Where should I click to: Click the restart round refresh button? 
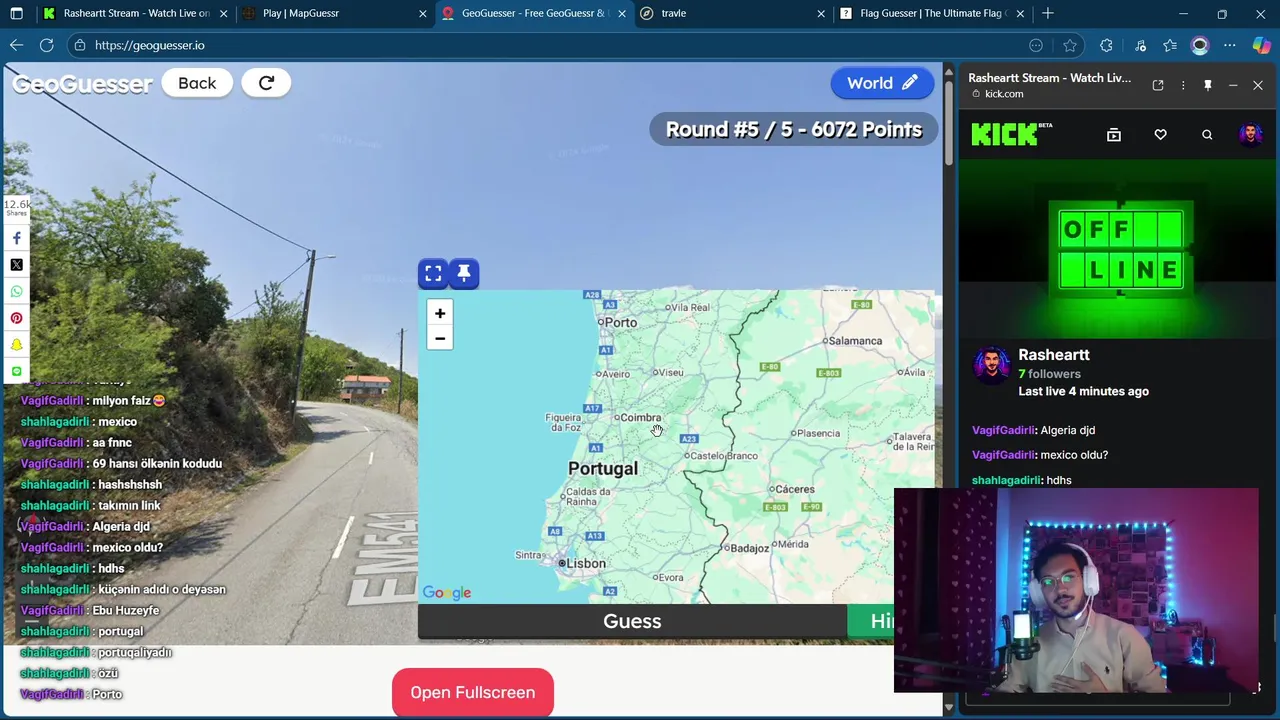pos(266,83)
